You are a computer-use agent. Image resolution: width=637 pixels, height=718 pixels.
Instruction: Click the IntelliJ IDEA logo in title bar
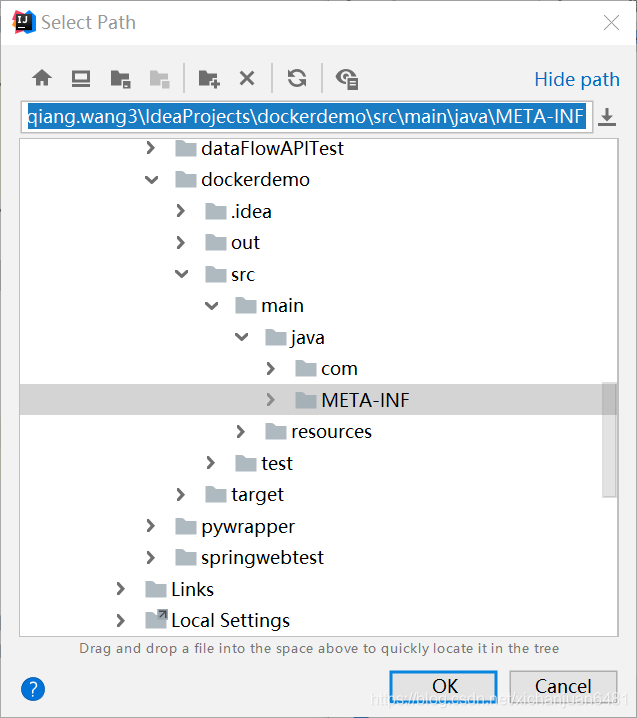pyautogui.click(x=24, y=22)
